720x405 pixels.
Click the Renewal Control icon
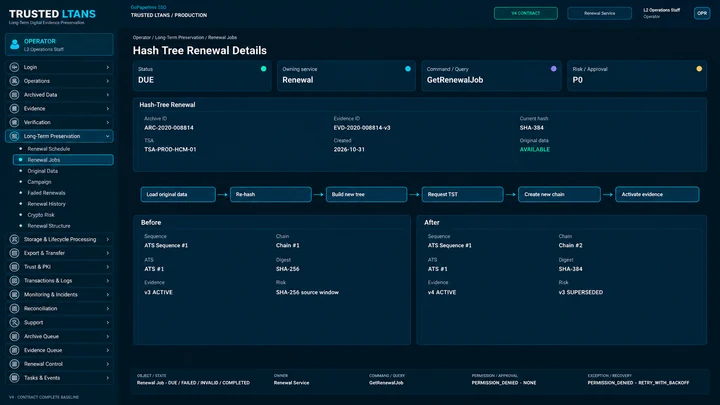(14, 364)
